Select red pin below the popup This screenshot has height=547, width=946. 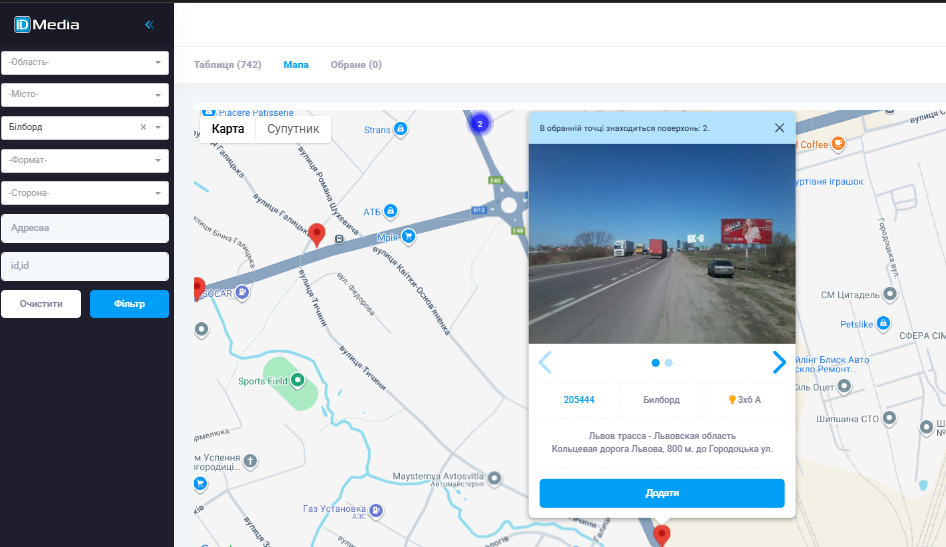click(662, 535)
